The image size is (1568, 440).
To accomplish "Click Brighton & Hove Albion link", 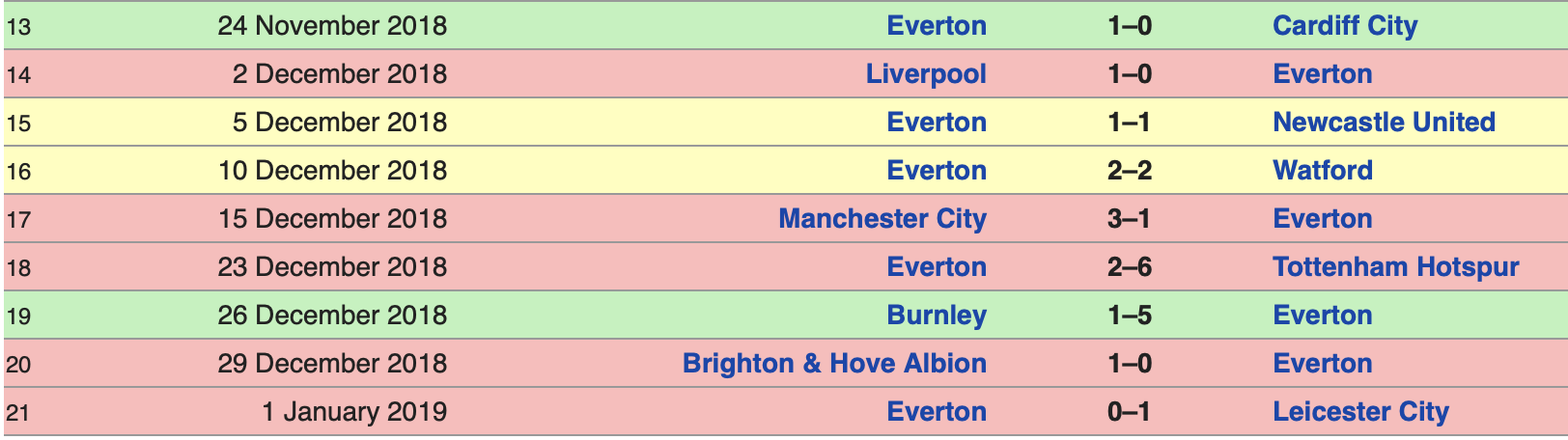I will (834, 364).
